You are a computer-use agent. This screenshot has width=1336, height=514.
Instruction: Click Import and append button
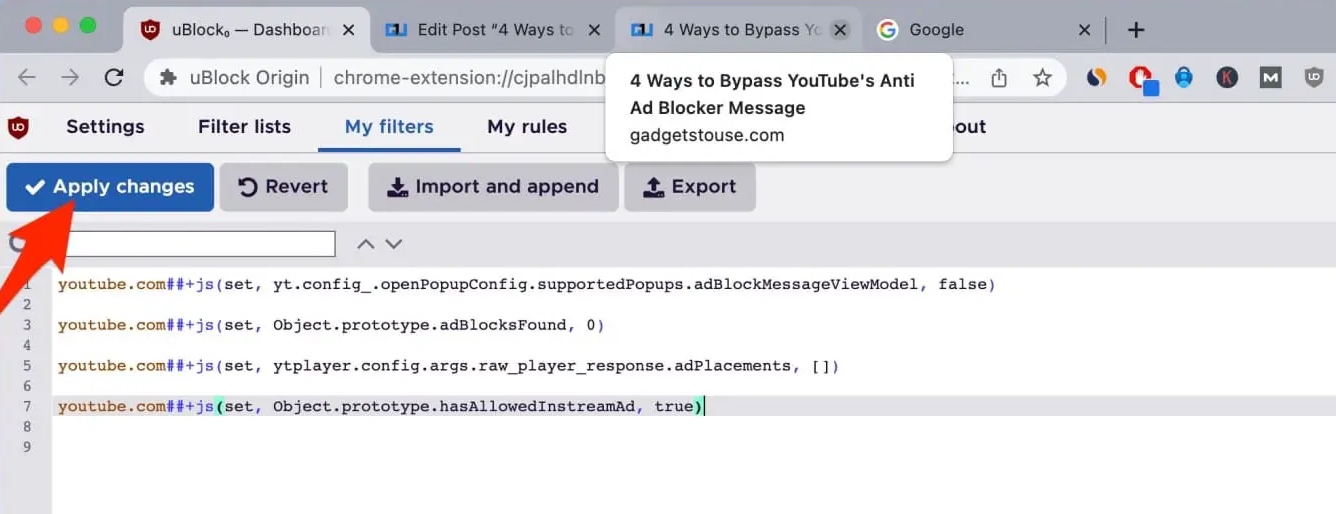pyautogui.click(x=493, y=187)
